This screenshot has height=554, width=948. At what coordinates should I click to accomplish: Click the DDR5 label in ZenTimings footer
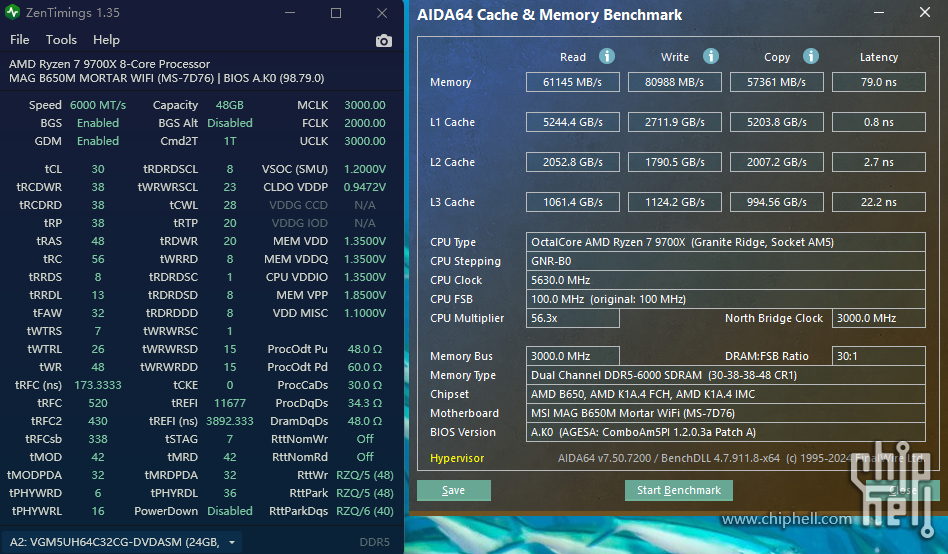click(x=374, y=543)
